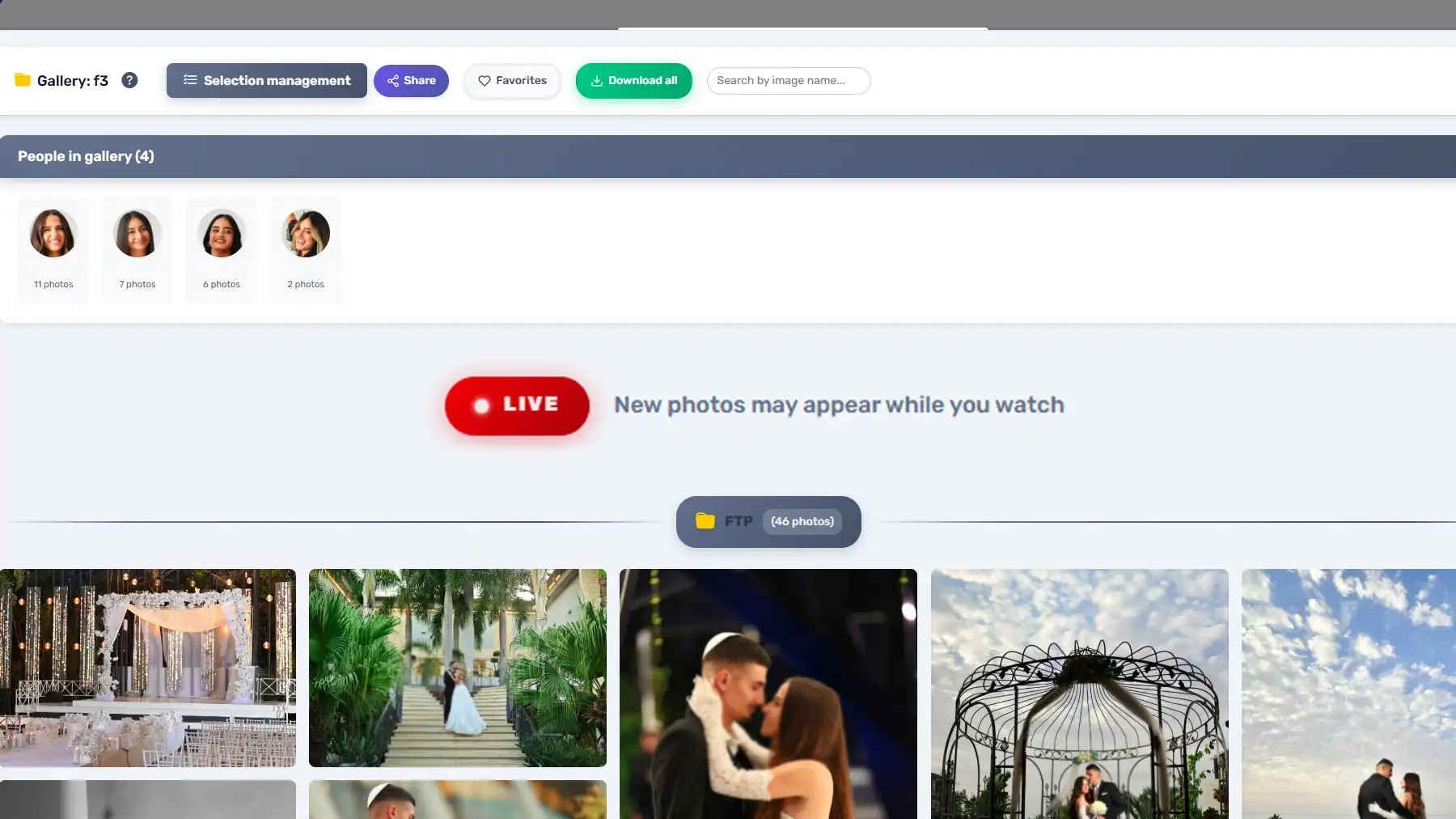Open the Favorites list
Image resolution: width=1456 pixels, height=819 pixels.
pyautogui.click(x=512, y=80)
